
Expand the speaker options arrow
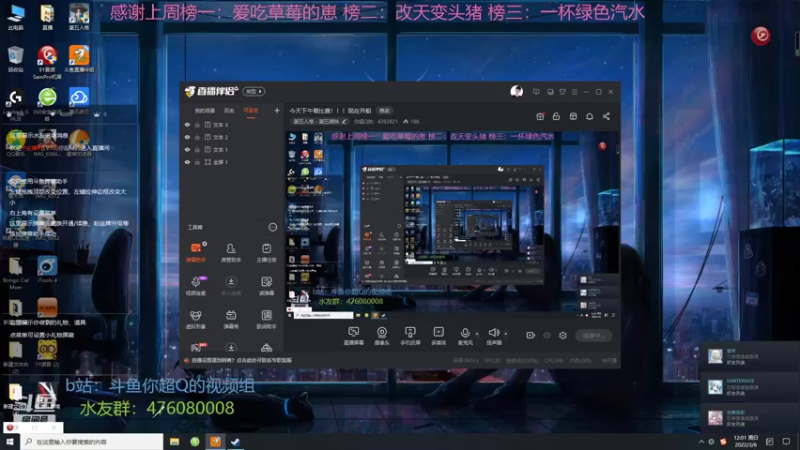pos(506,334)
